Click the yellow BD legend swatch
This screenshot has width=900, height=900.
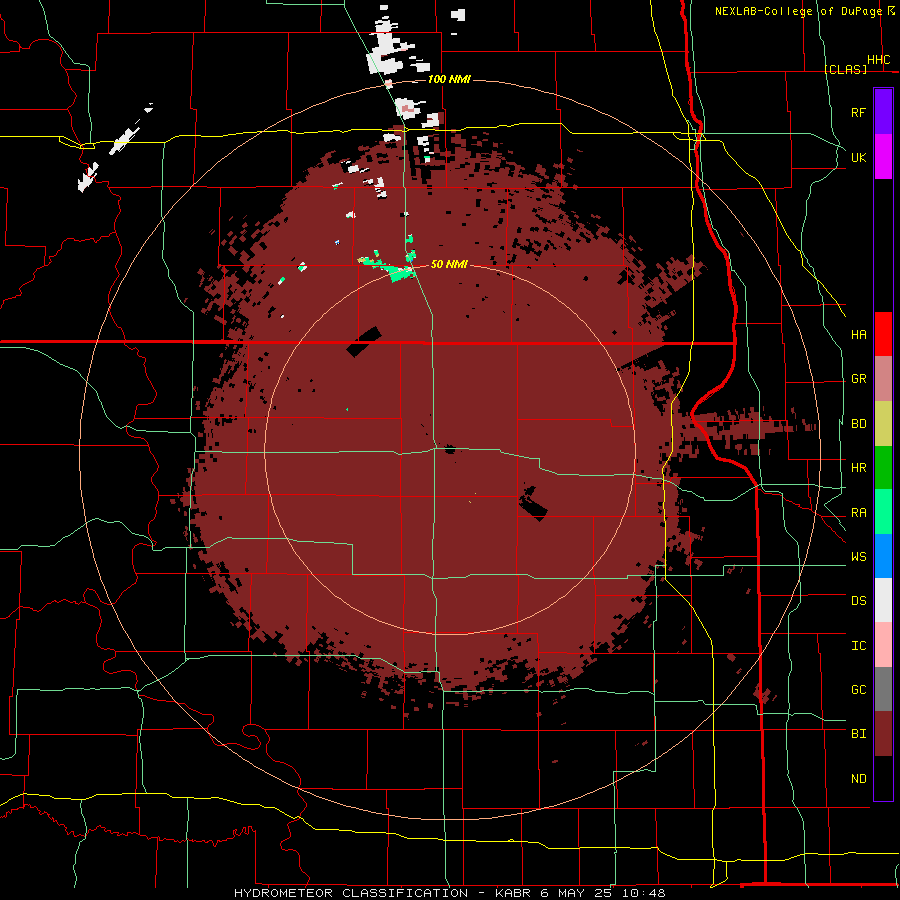tap(883, 424)
